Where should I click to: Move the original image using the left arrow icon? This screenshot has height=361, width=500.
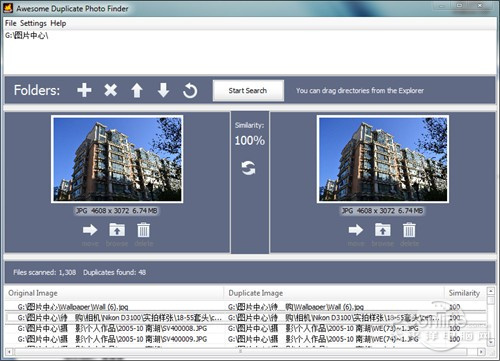(x=90, y=230)
